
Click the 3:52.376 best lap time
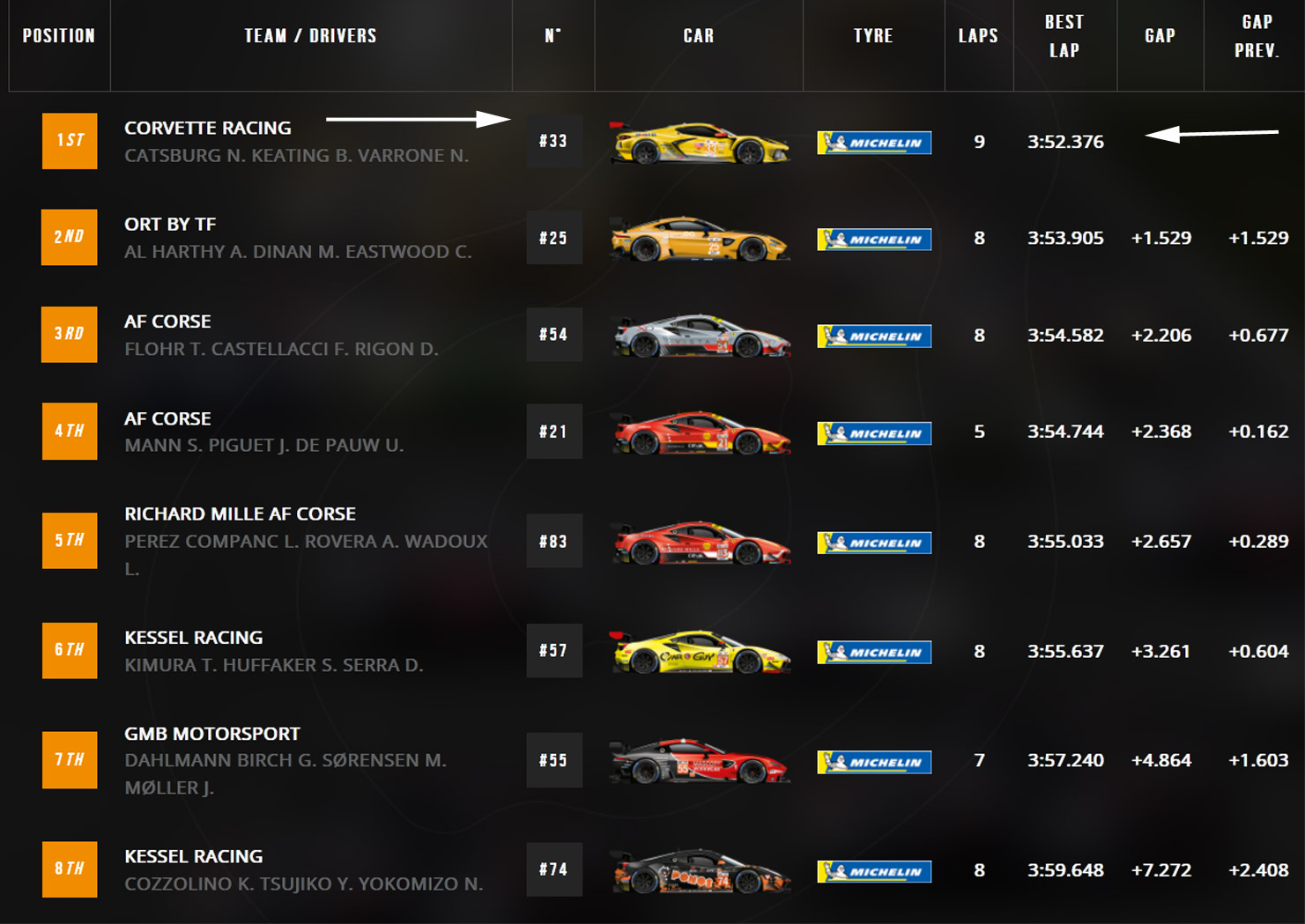[x=1065, y=142]
